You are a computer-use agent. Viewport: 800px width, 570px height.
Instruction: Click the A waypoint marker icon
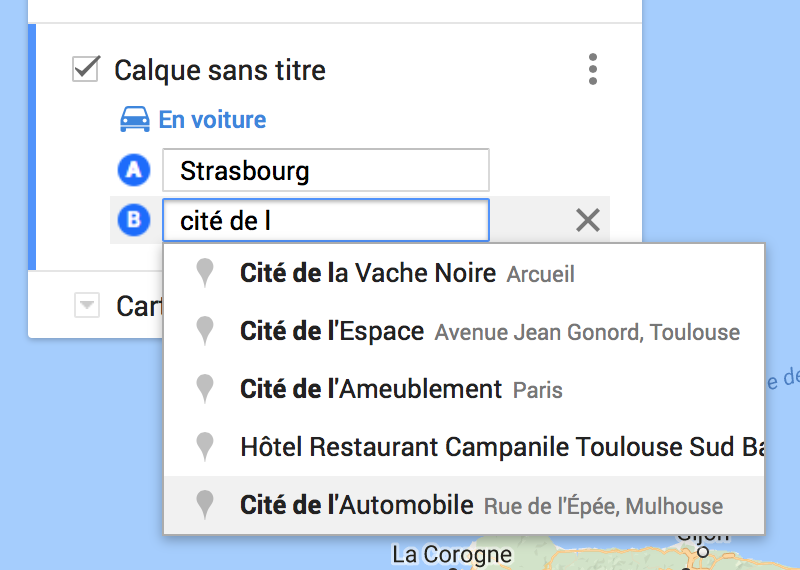(134, 169)
